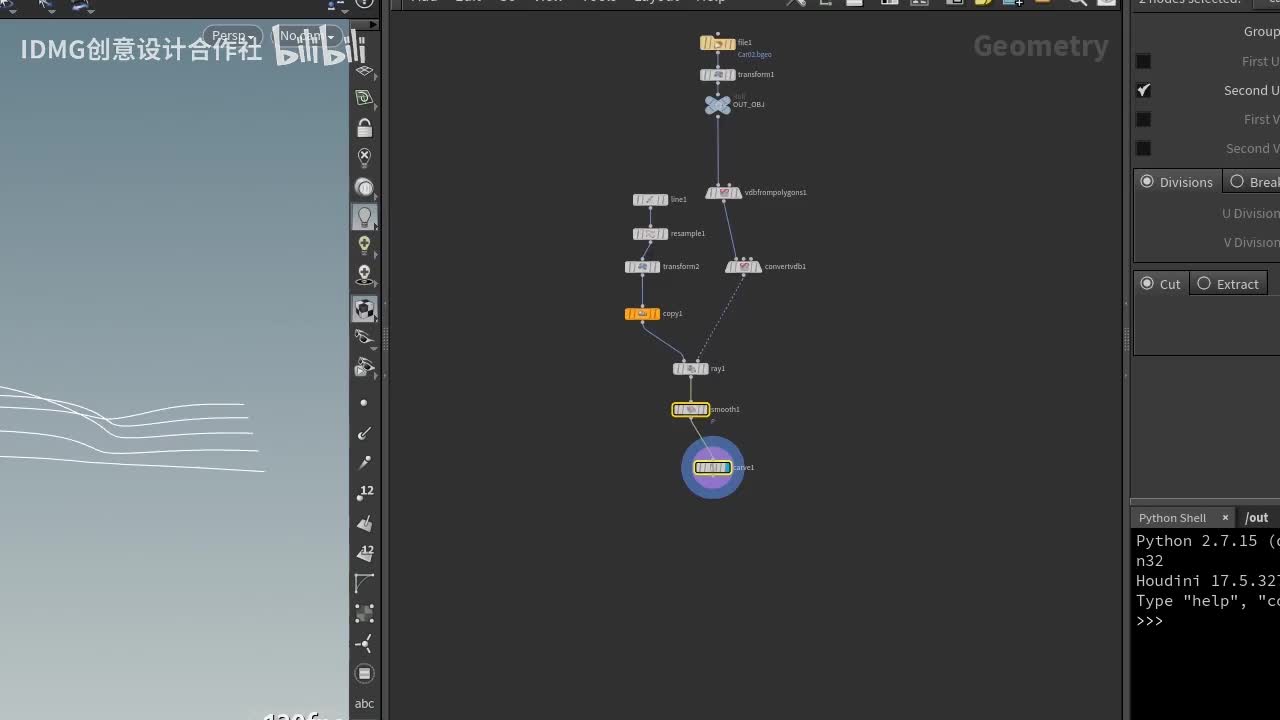Select the ray1 node
This screenshot has height=720, width=1280.
(x=690, y=369)
